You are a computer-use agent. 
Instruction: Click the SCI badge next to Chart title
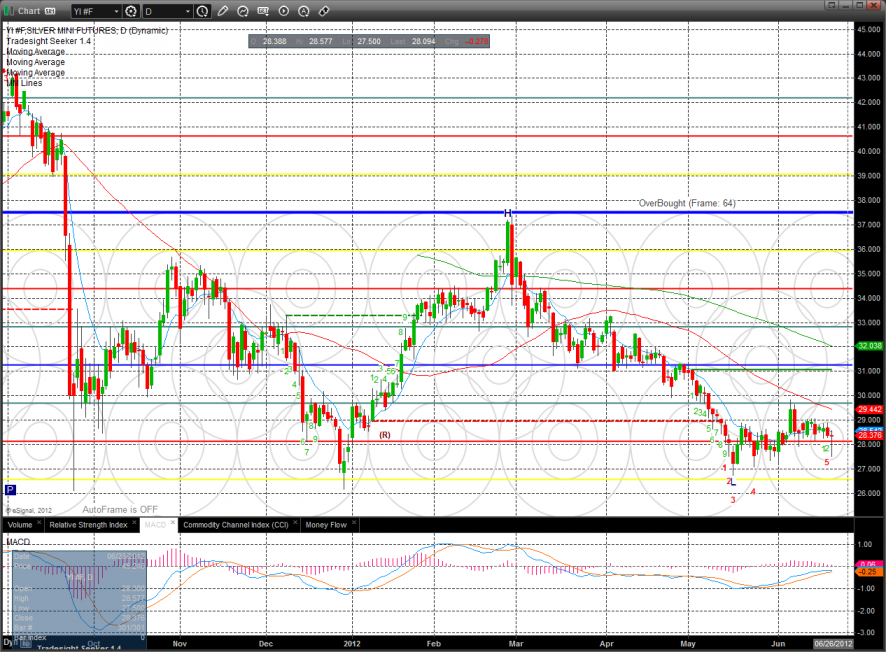coord(48,12)
